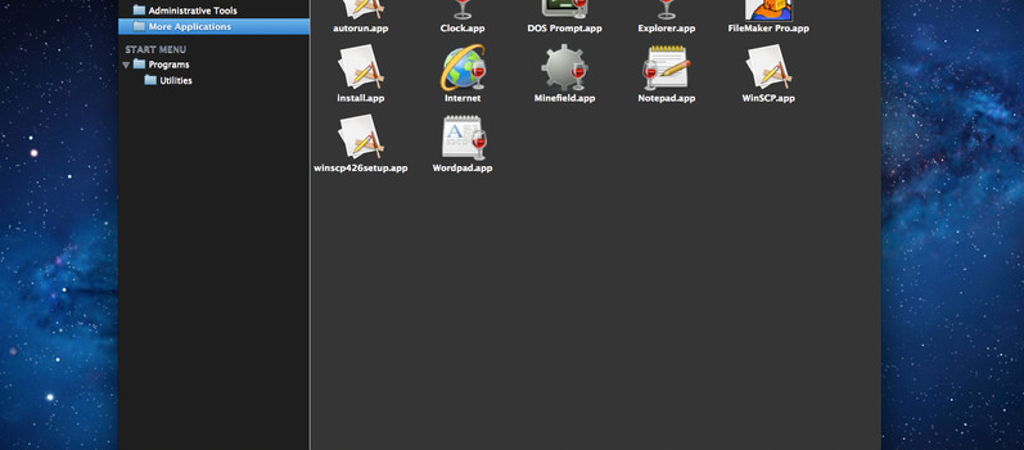
Task: Click the More Applications folder icon
Action: pos(139,27)
